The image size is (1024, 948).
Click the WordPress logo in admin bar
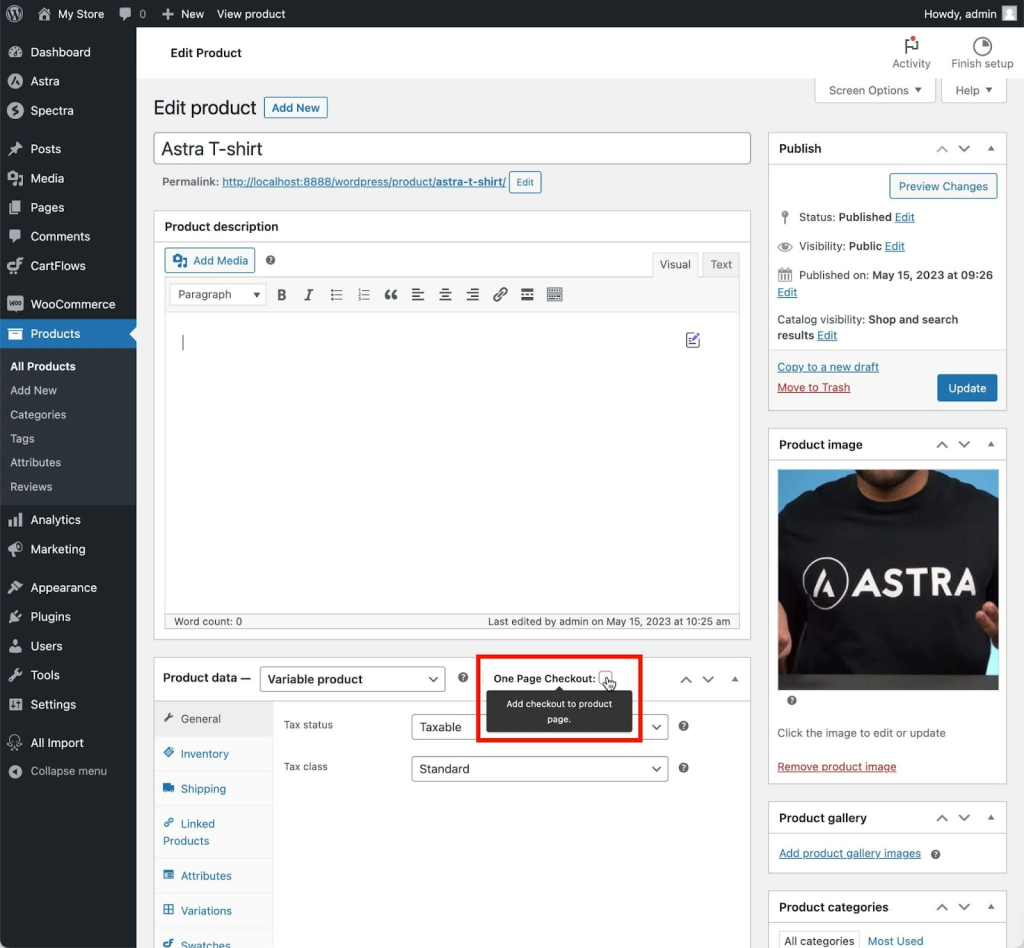point(14,14)
